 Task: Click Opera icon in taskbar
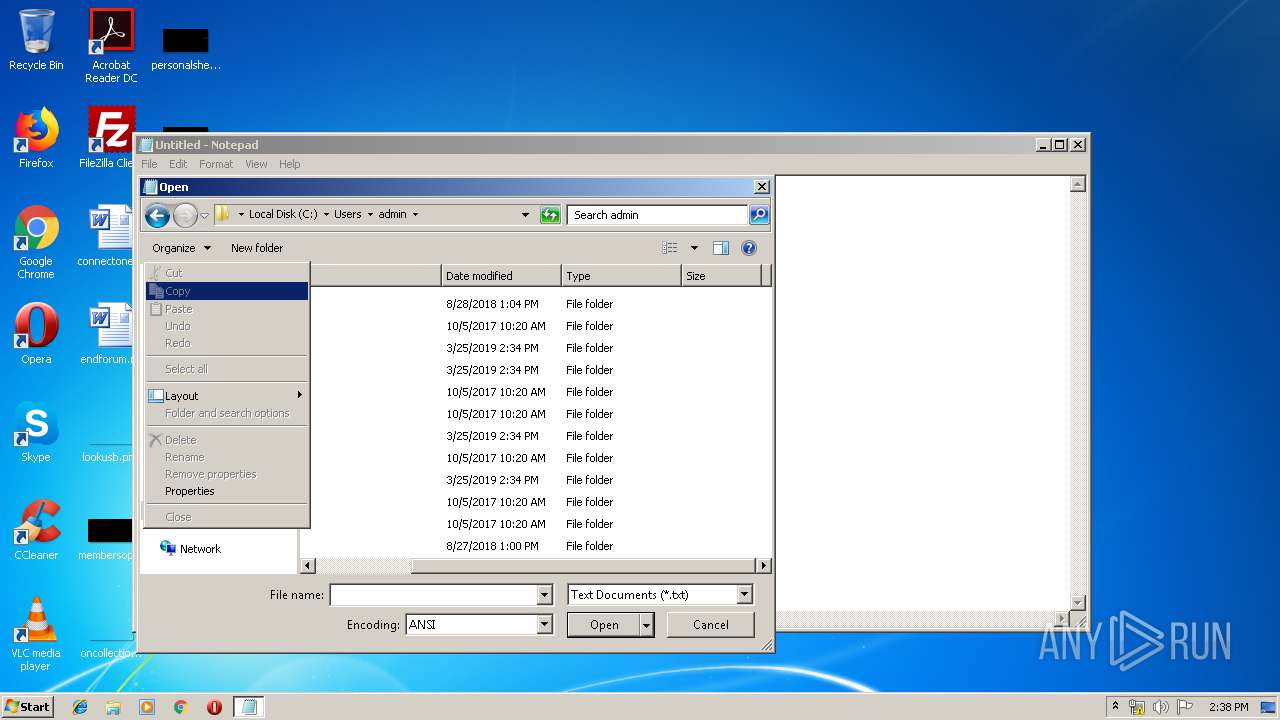point(214,707)
